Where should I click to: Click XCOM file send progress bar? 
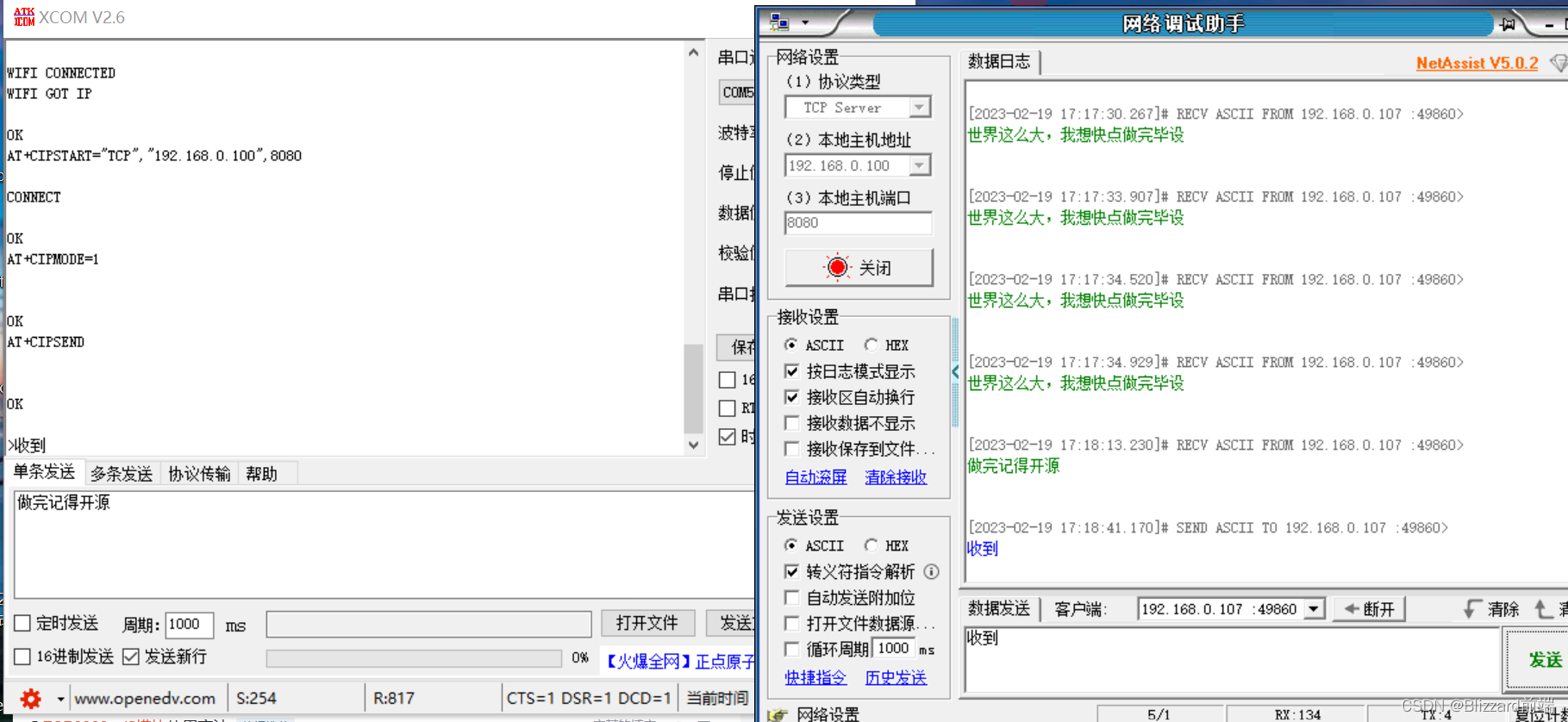pos(415,658)
